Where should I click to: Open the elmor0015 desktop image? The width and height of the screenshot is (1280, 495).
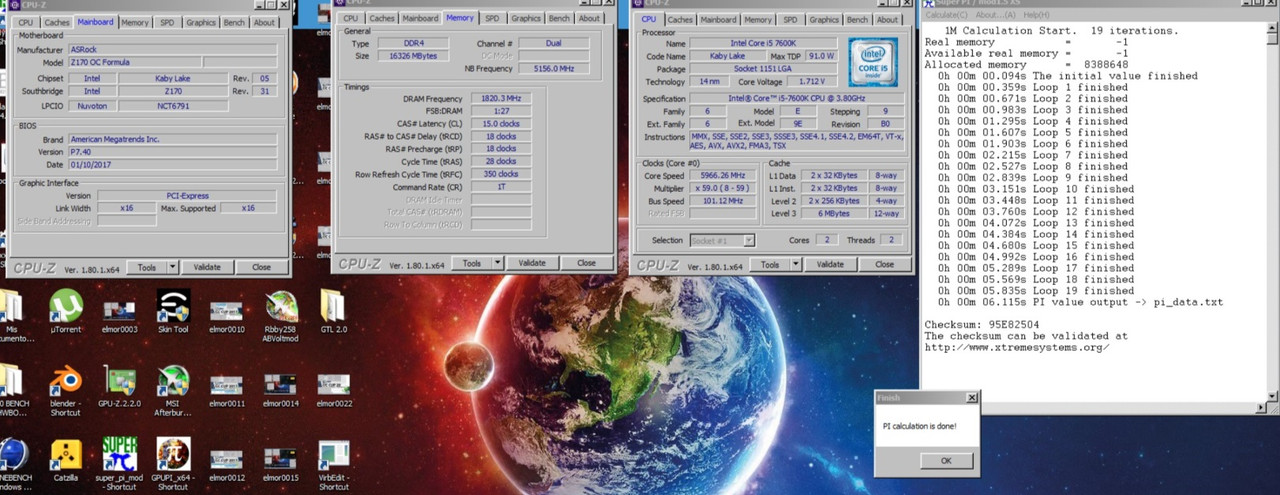[x=281, y=464]
